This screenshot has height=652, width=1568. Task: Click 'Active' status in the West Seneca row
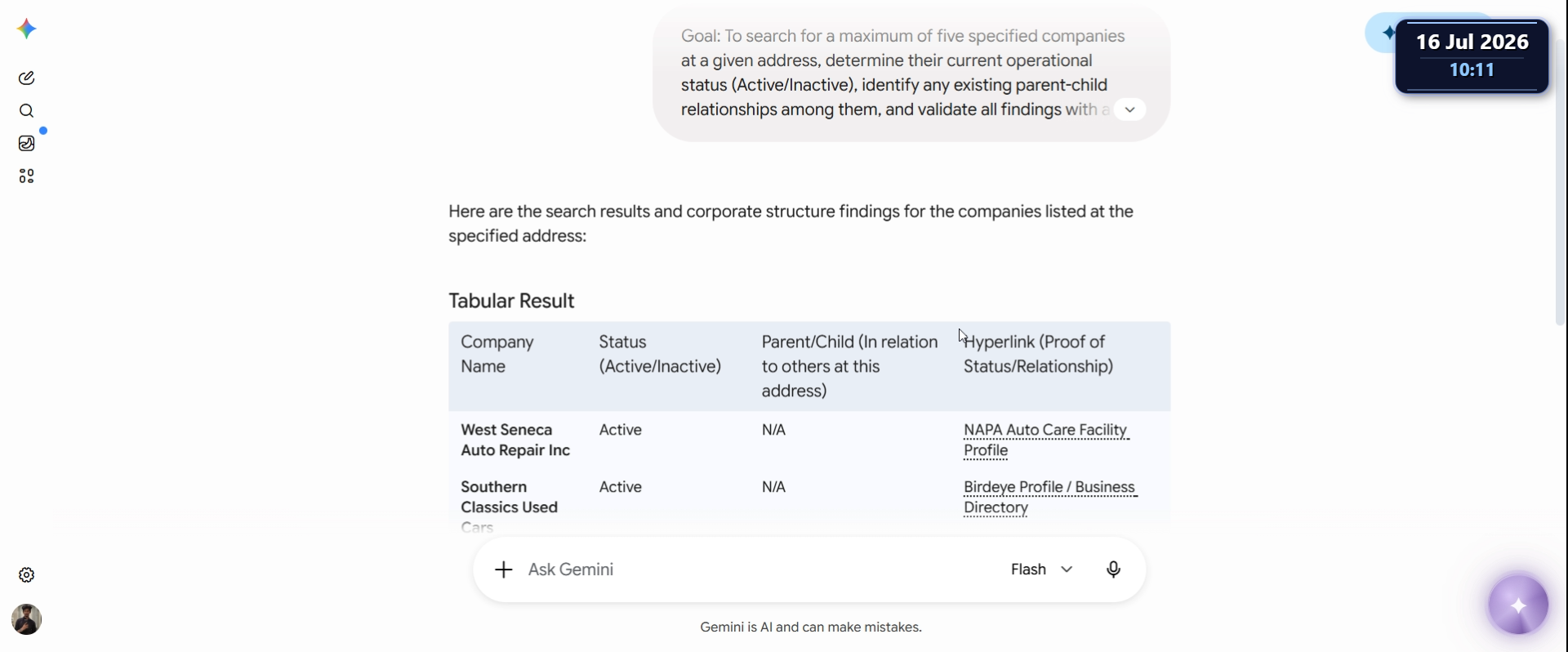[x=621, y=430]
